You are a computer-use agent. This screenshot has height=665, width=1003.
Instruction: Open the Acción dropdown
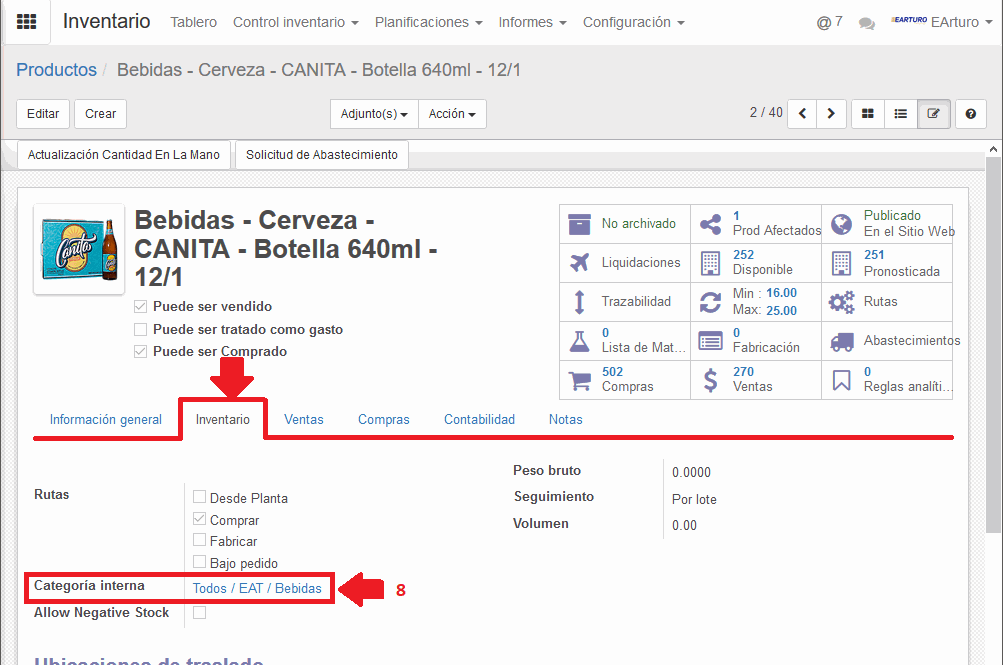[x=452, y=114]
